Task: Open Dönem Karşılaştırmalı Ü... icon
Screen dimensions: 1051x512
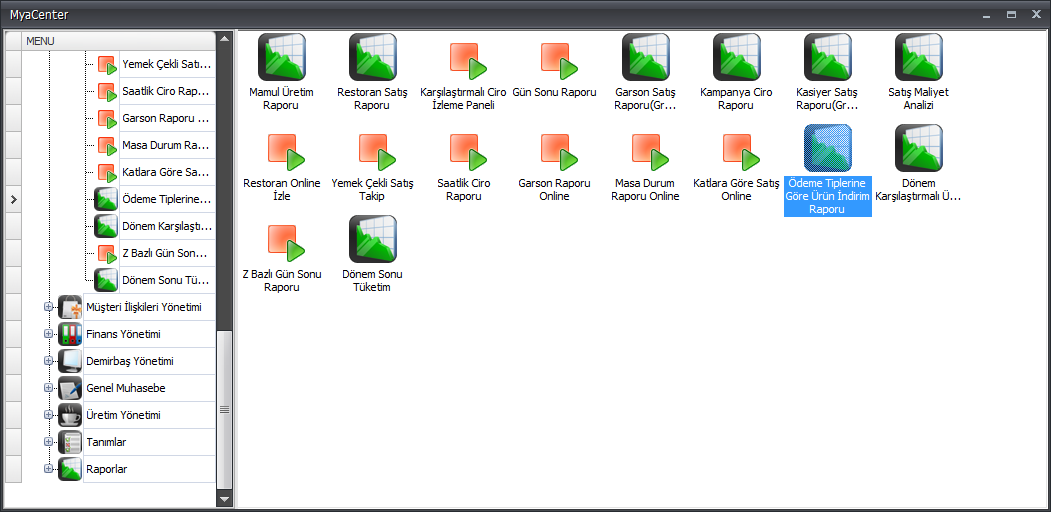Action: pyautogui.click(x=919, y=148)
